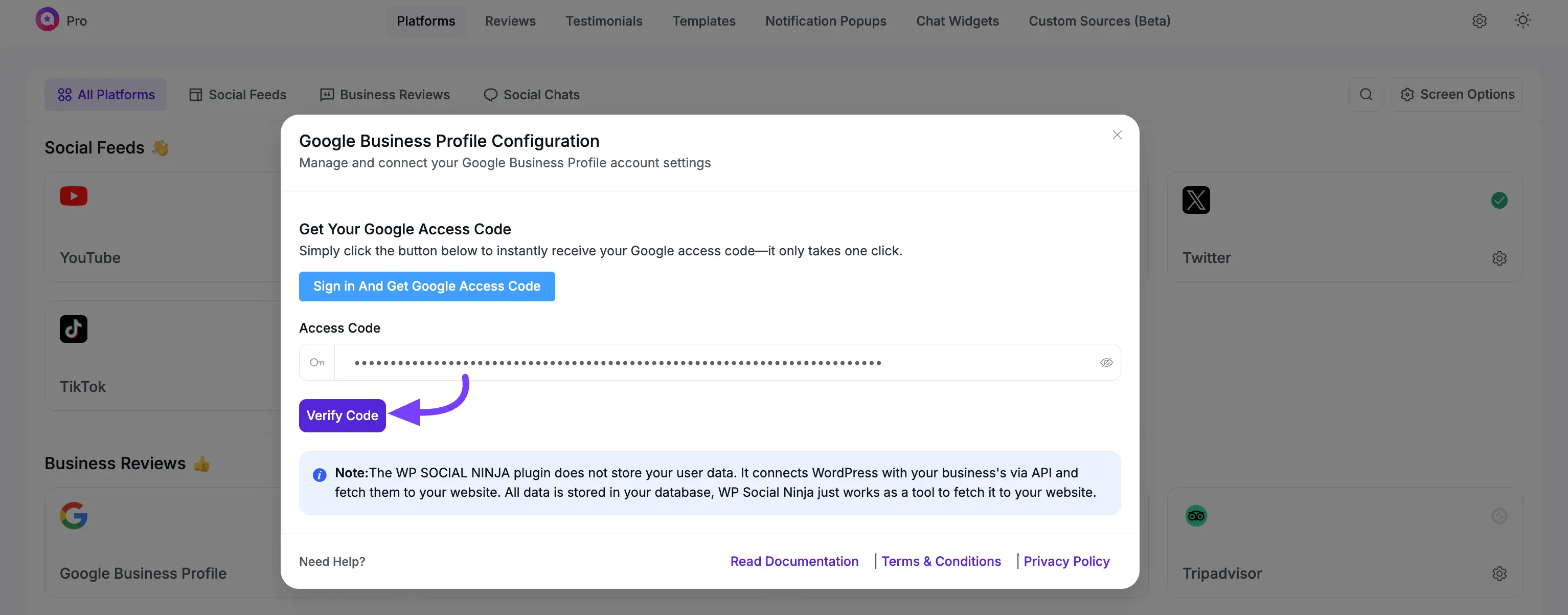Click the YouTube platform icon

pyautogui.click(x=73, y=196)
